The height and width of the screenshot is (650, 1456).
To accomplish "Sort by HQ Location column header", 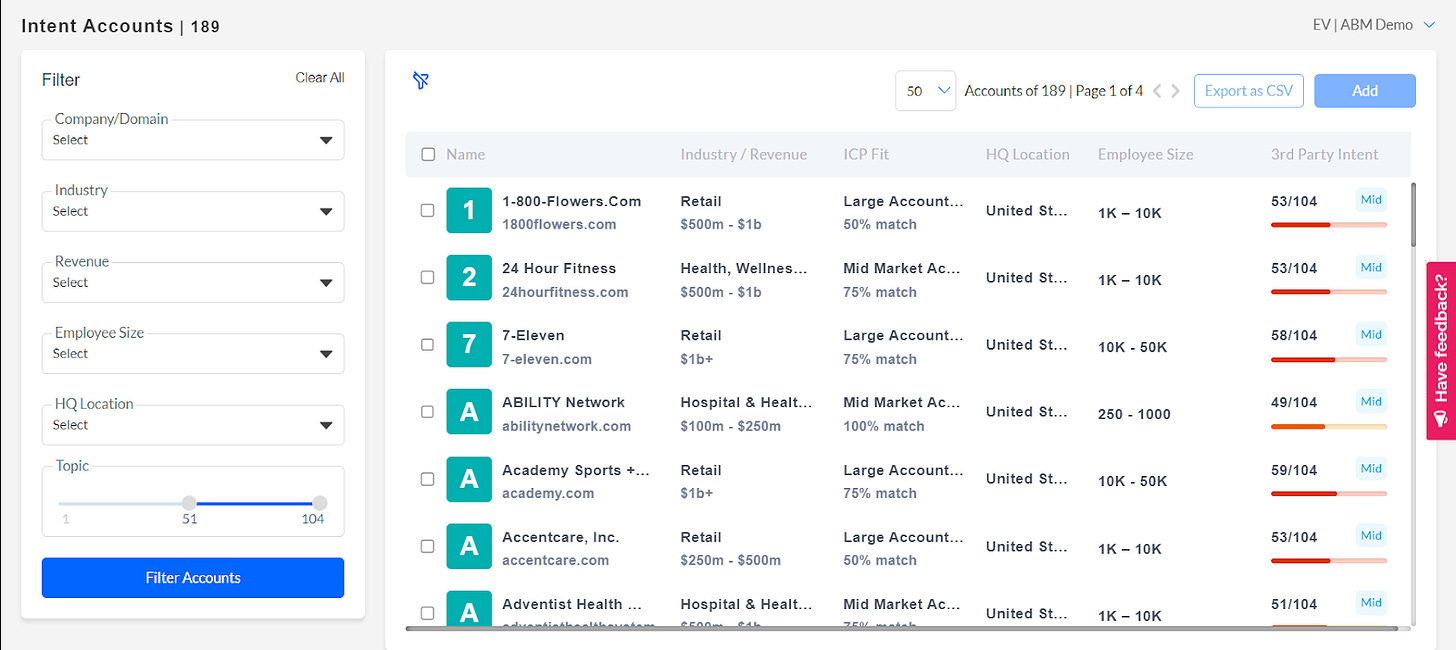I will (x=1028, y=154).
